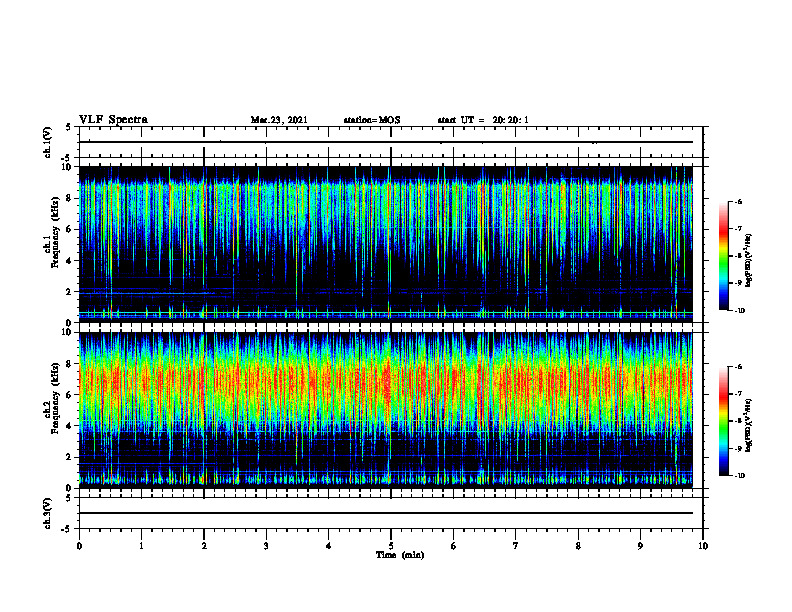Screen dimensions: 792x612
Task: Click the "-6" tick on ch.2 color bar
Action: click(738, 367)
